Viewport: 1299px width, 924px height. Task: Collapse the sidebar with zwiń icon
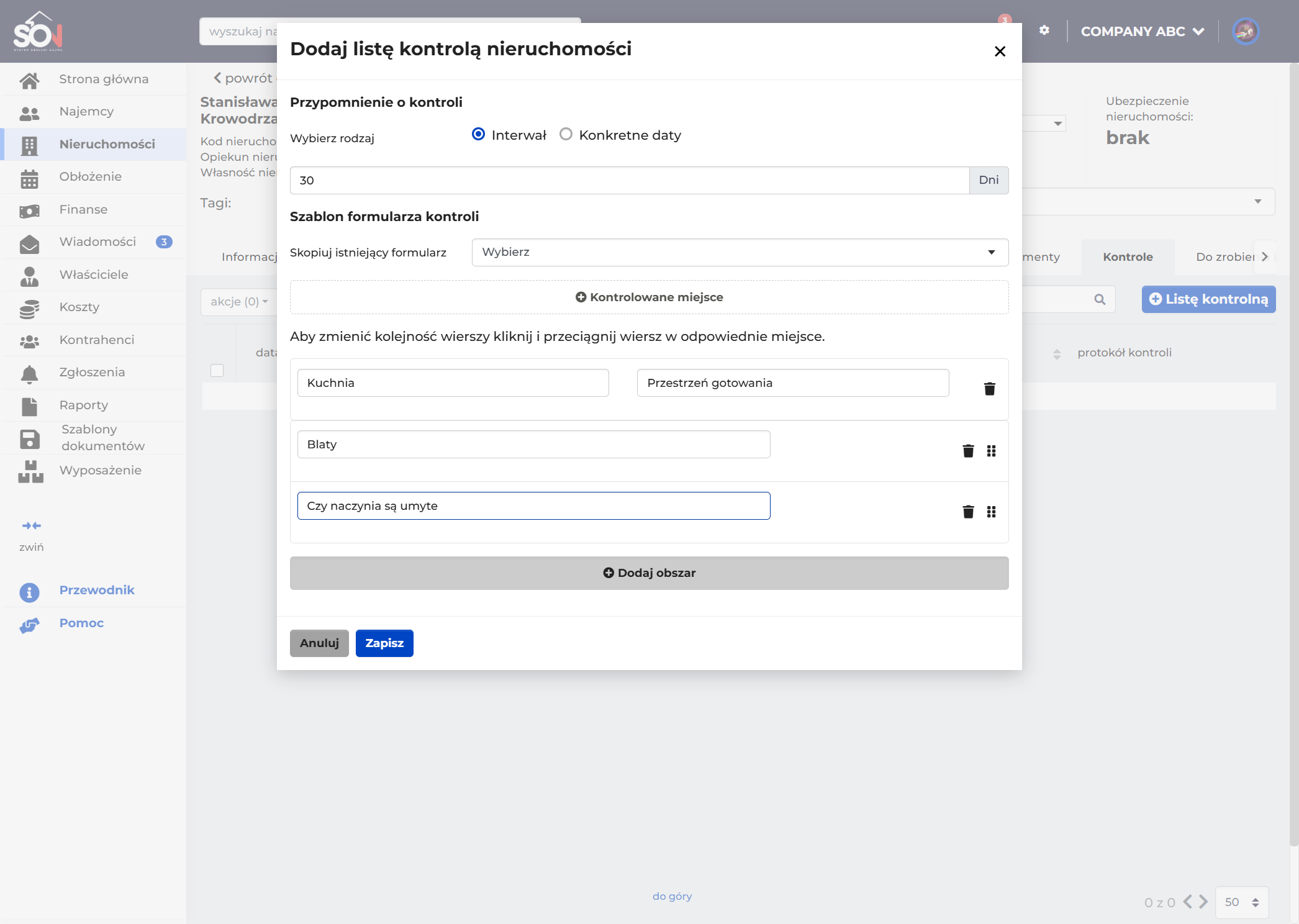click(x=31, y=526)
